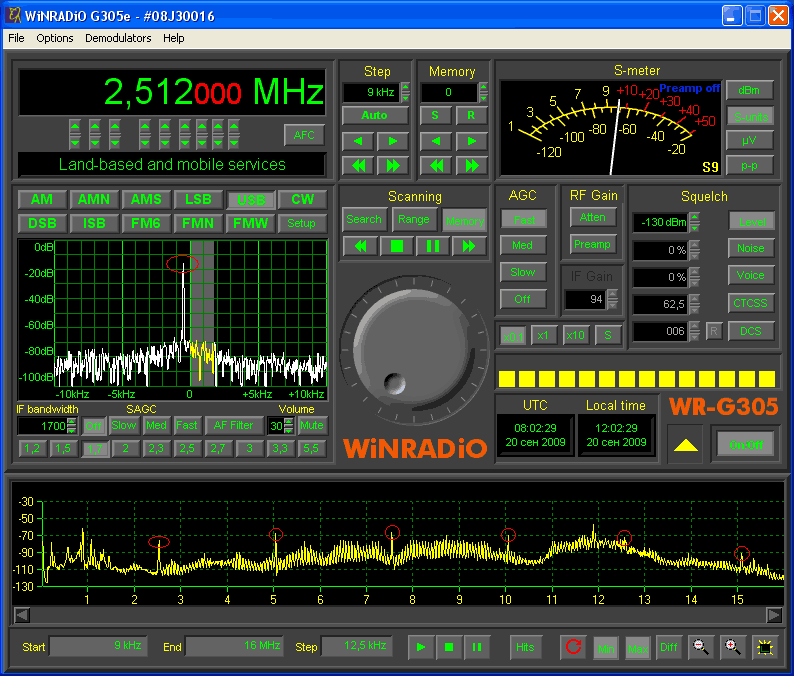This screenshot has height=676, width=794.
Task: Click the spectrum scrollbar right arrow
Action: tap(774, 615)
